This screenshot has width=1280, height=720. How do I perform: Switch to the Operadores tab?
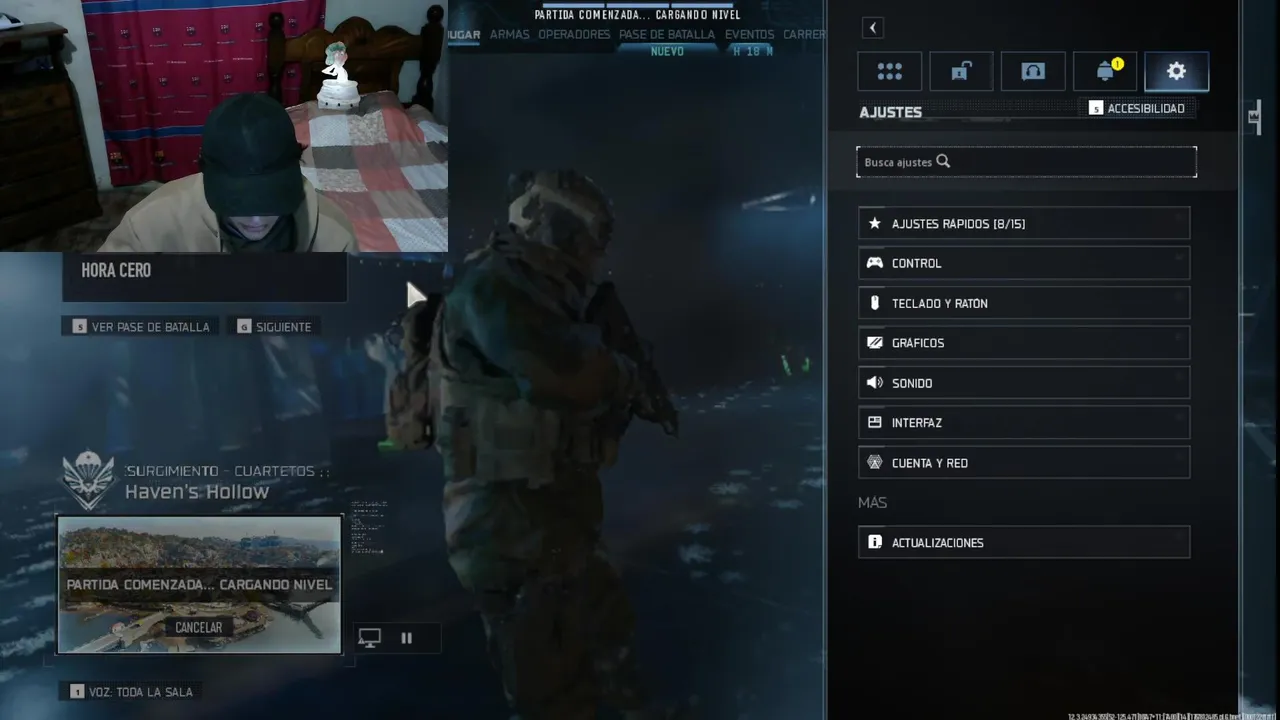pos(574,34)
